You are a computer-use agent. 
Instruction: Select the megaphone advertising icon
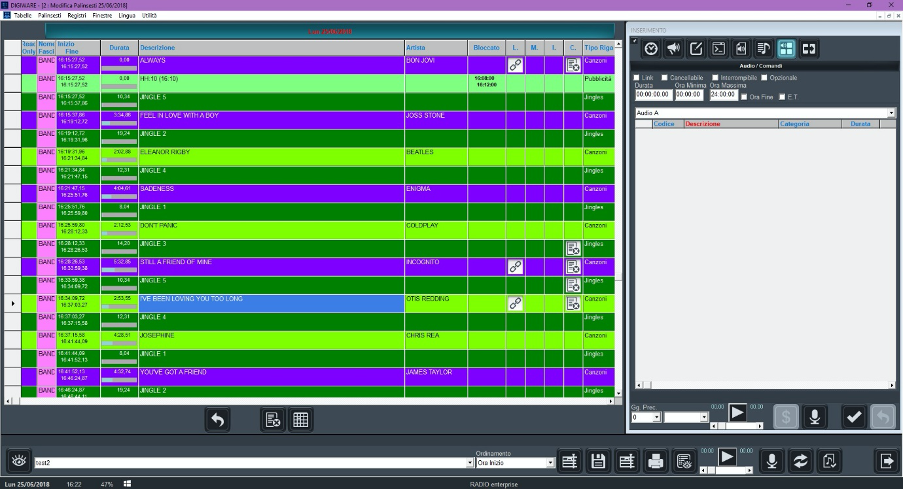(x=674, y=48)
